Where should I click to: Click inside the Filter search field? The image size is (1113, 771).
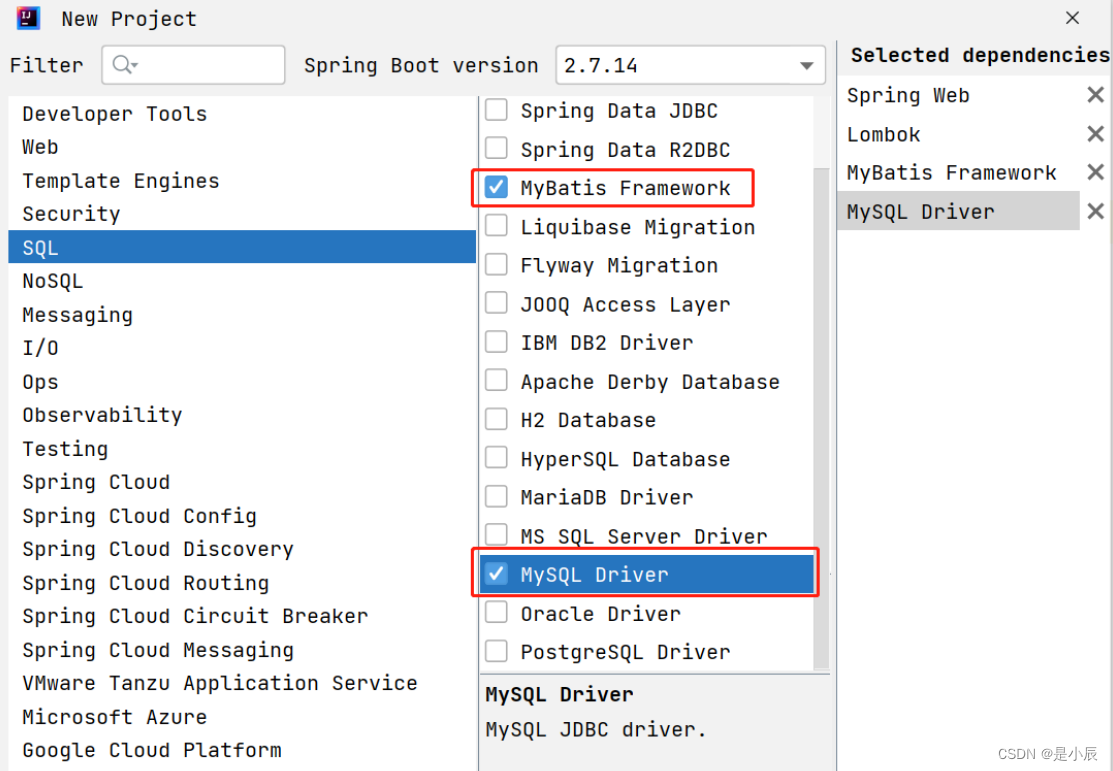(193, 65)
